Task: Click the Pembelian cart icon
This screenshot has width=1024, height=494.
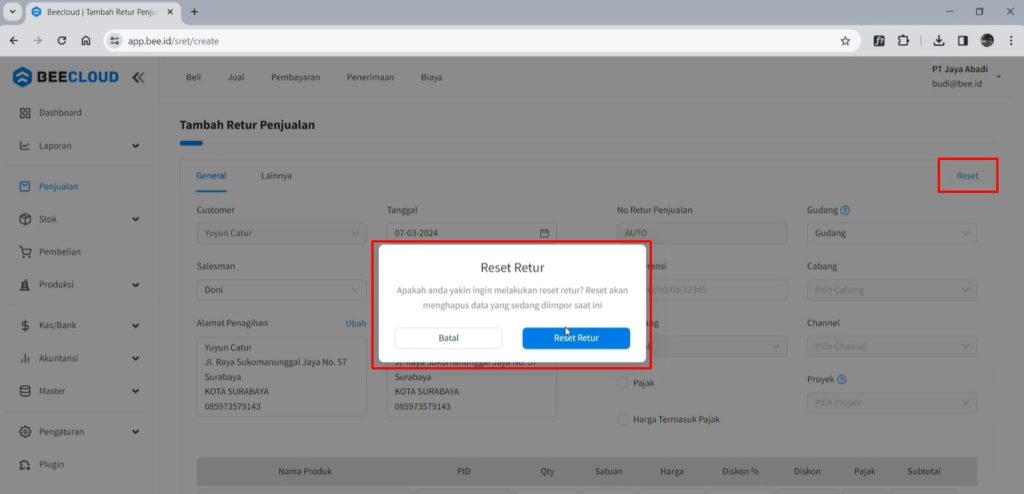Action: click(25, 252)
